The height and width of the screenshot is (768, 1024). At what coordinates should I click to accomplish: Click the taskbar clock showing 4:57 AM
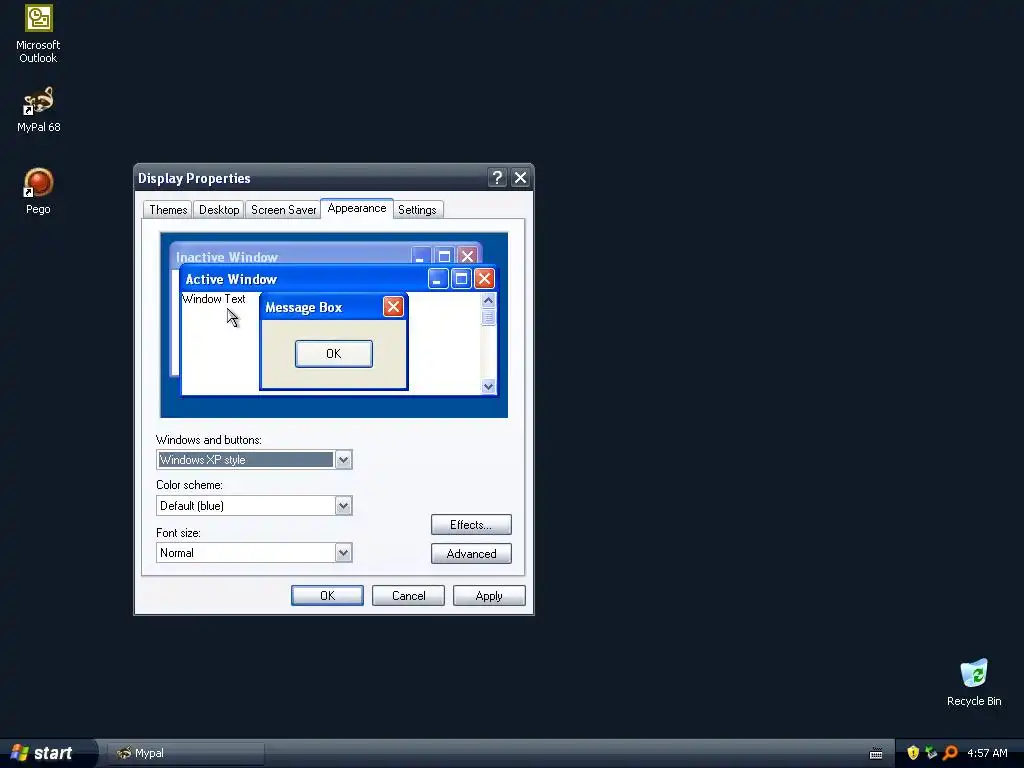987,753
